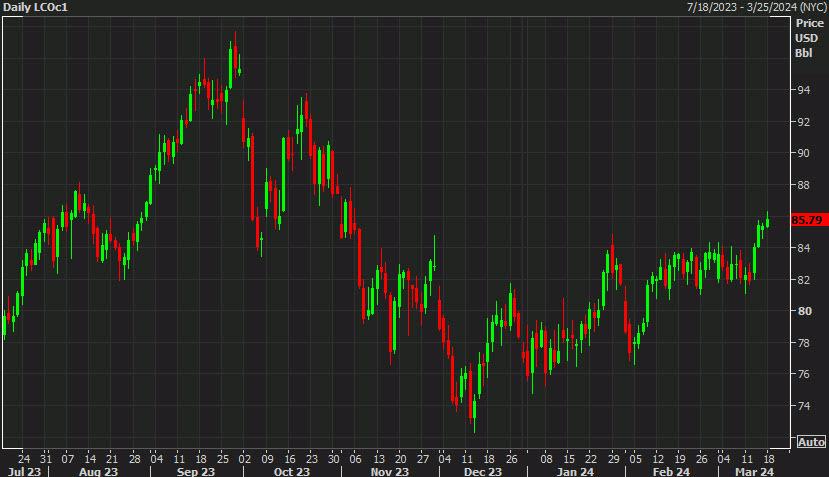Click the USD currency label
Screen dimensions: 829x477
click(x=806, y=38)
